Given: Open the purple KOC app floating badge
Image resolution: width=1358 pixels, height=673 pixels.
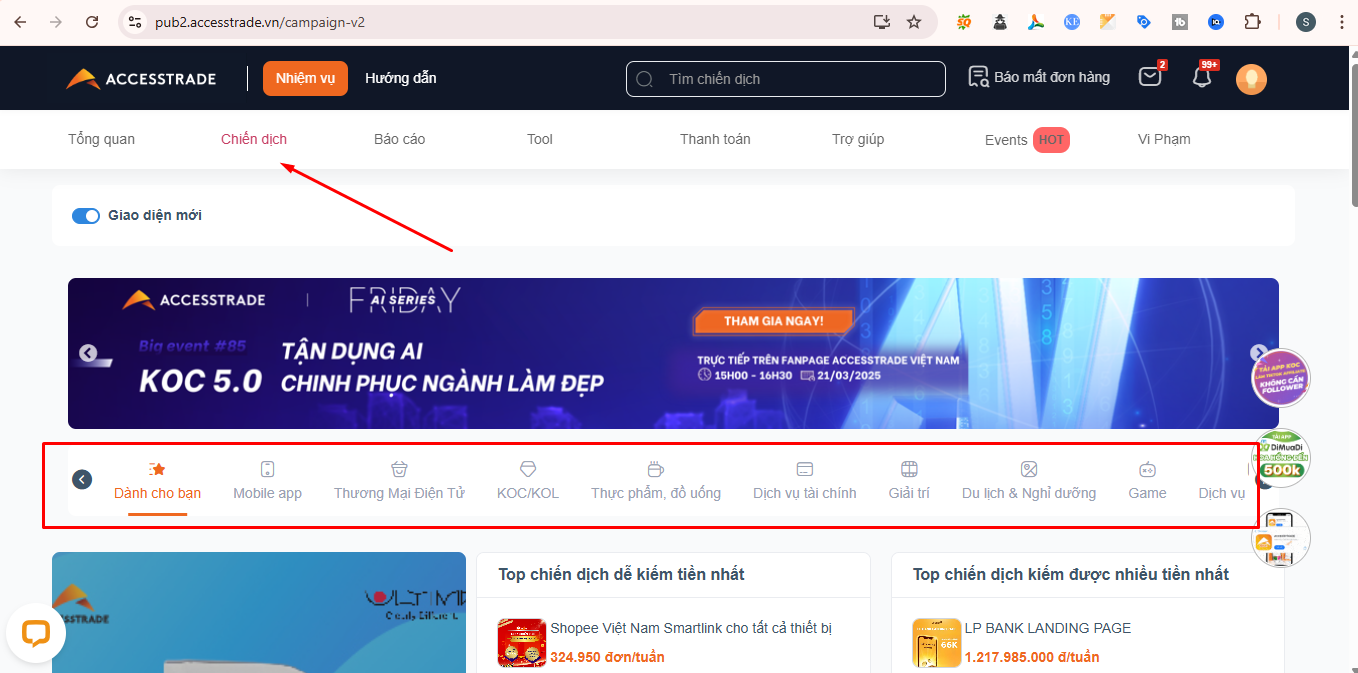Looking at the screenshot, I should pyautogui.click(x=1281, y=378).
